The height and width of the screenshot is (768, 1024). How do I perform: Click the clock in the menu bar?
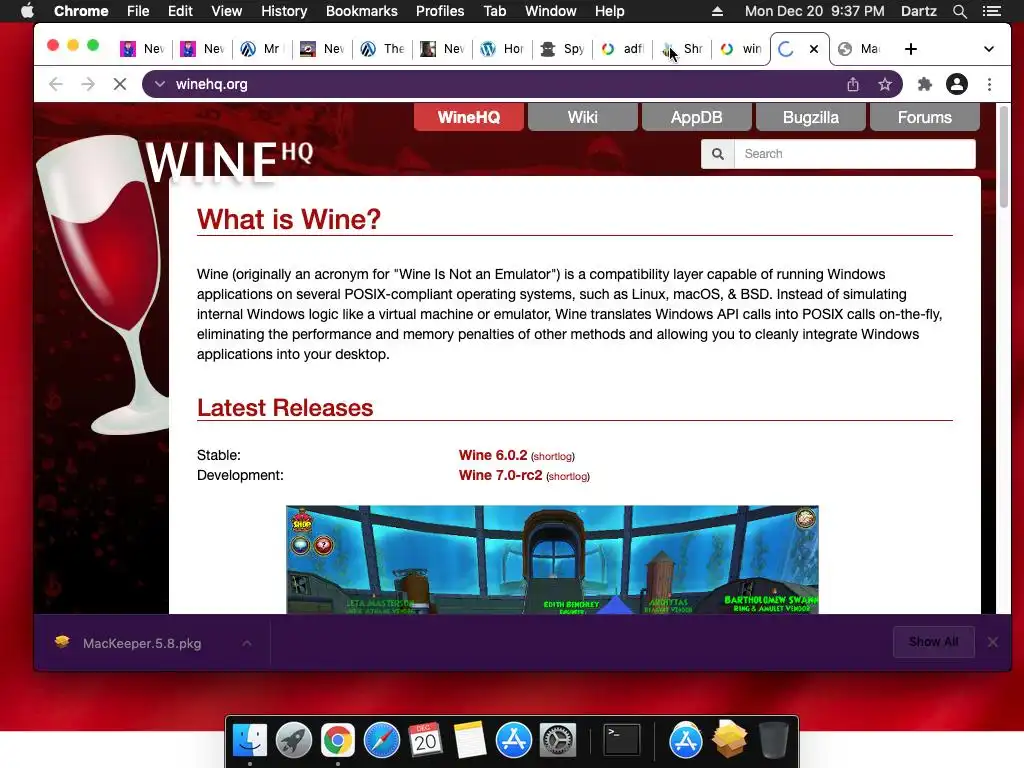[x=814, y=11]
